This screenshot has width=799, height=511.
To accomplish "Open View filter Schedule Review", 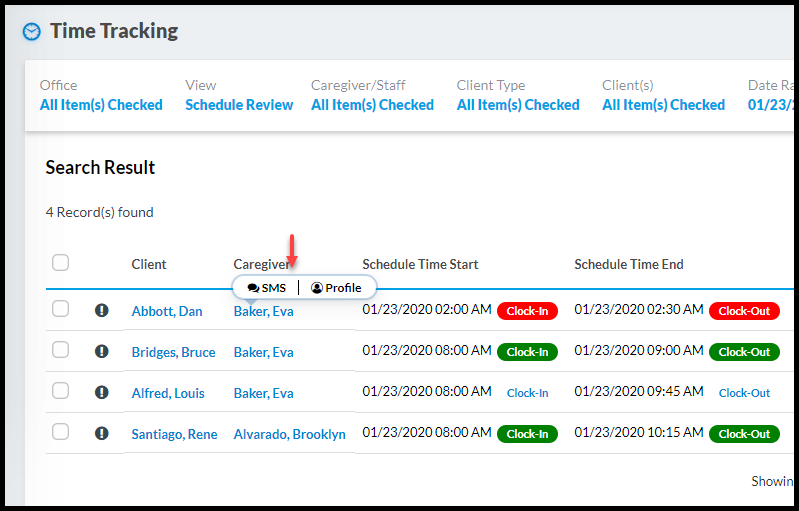I will point(239,105).
